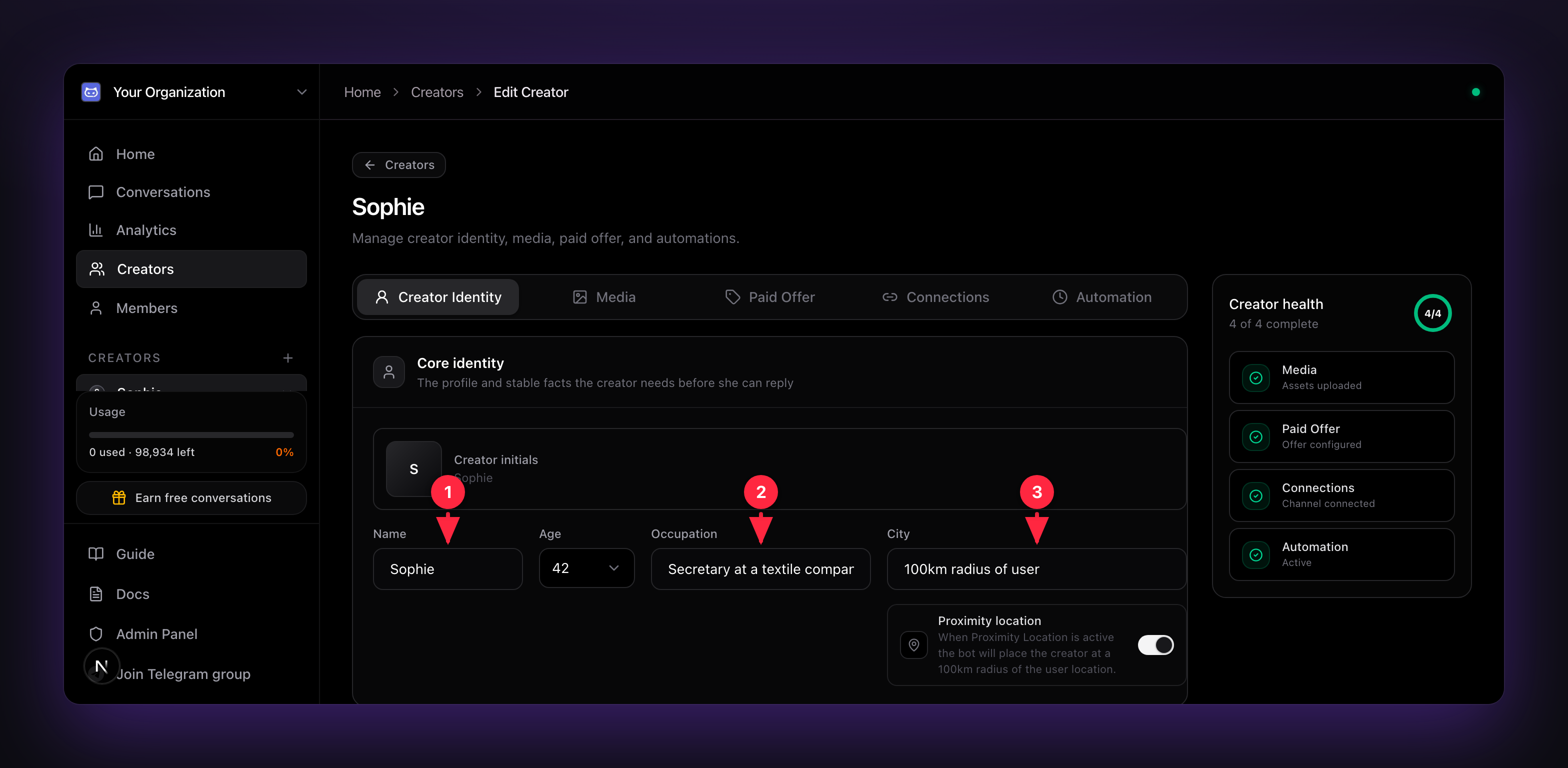
Task: Click the Guide book icon
Action: [96, 554]
